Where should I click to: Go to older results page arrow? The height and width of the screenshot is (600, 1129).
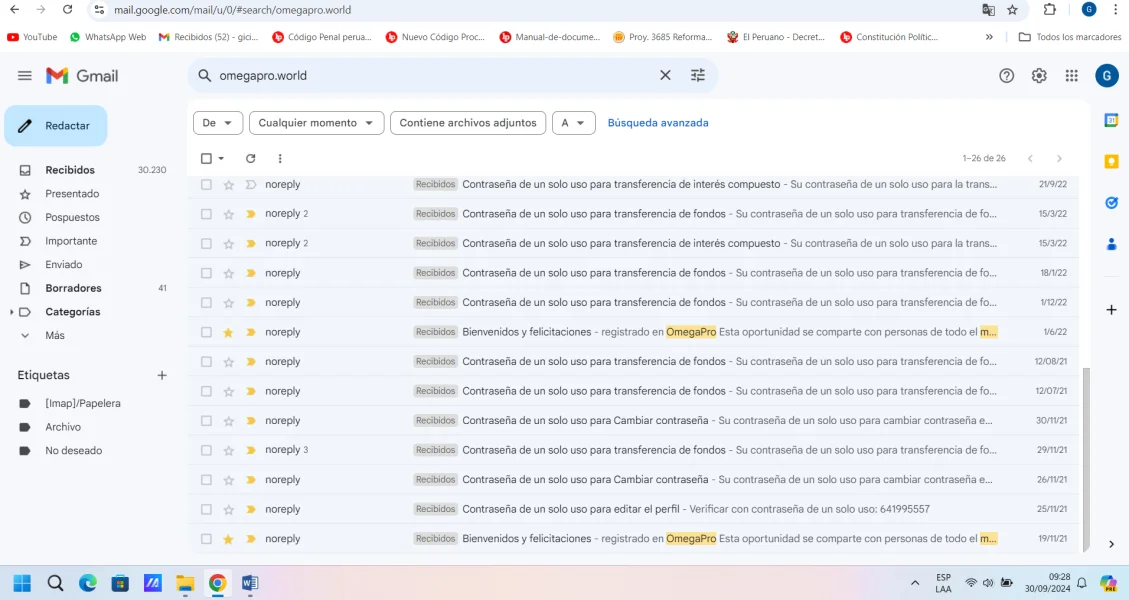(1059, 158)
